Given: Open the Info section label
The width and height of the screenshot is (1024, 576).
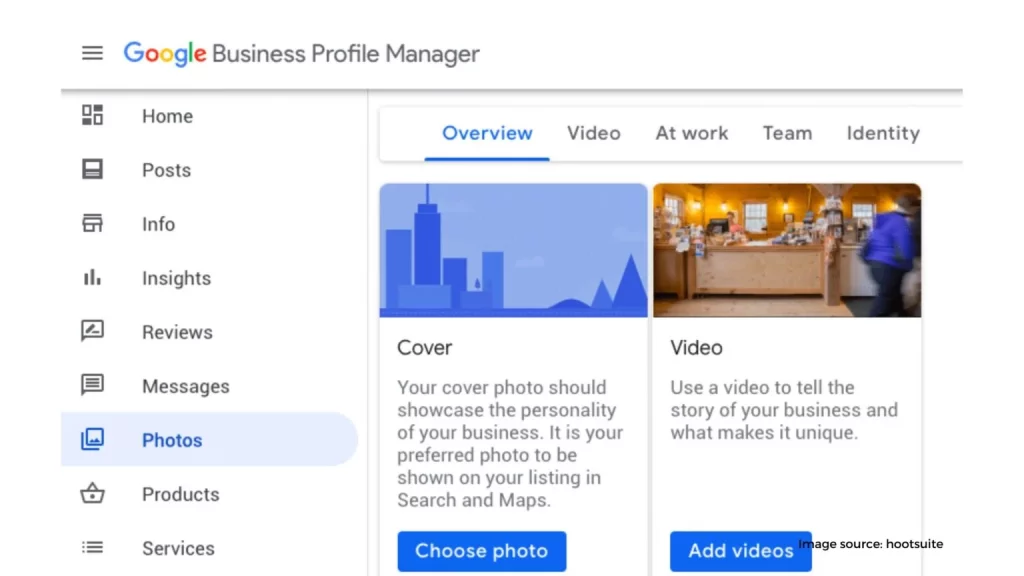Looking at the screenshot, I should click(x=159, y=225).
